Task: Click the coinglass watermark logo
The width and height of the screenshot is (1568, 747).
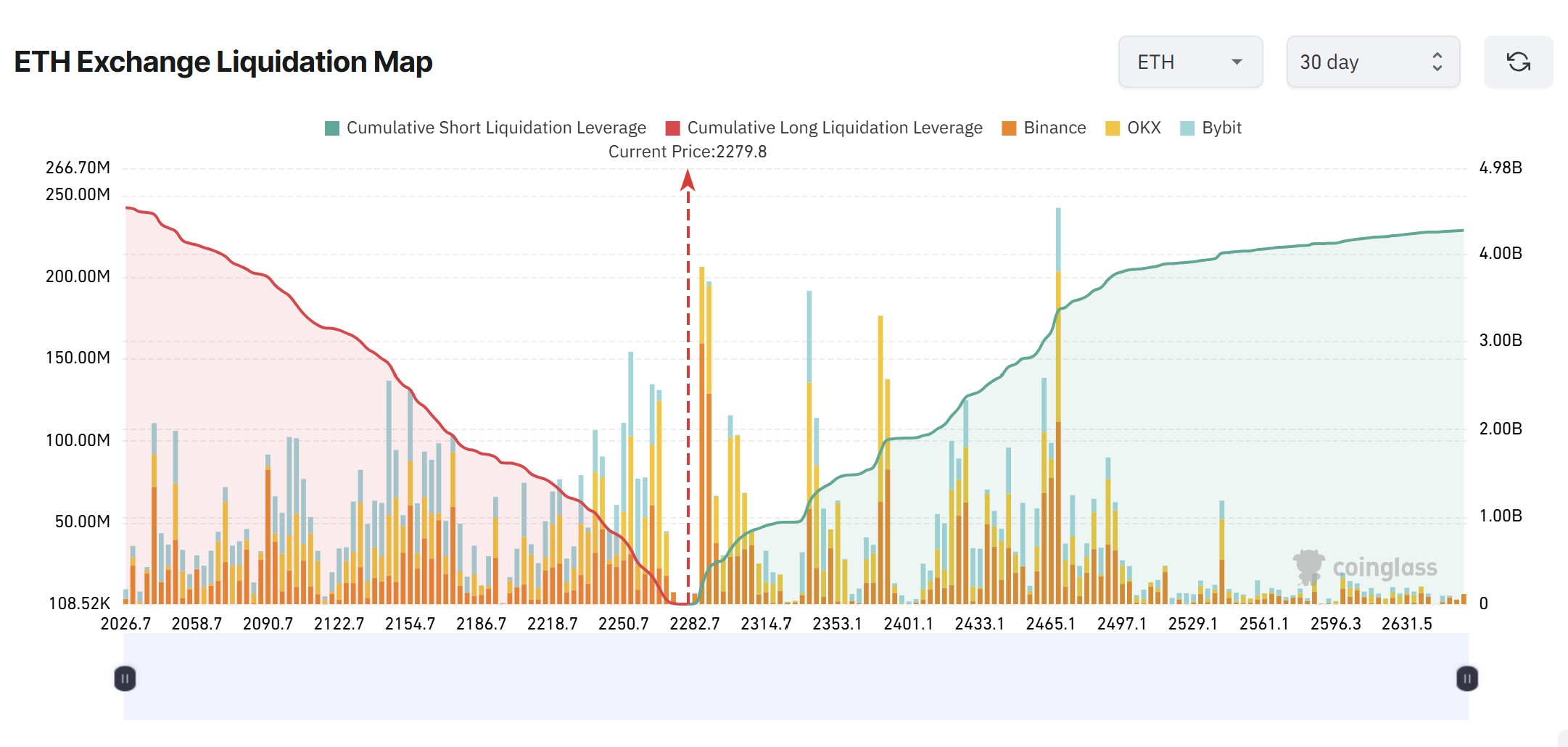Action: point(1365,567)
